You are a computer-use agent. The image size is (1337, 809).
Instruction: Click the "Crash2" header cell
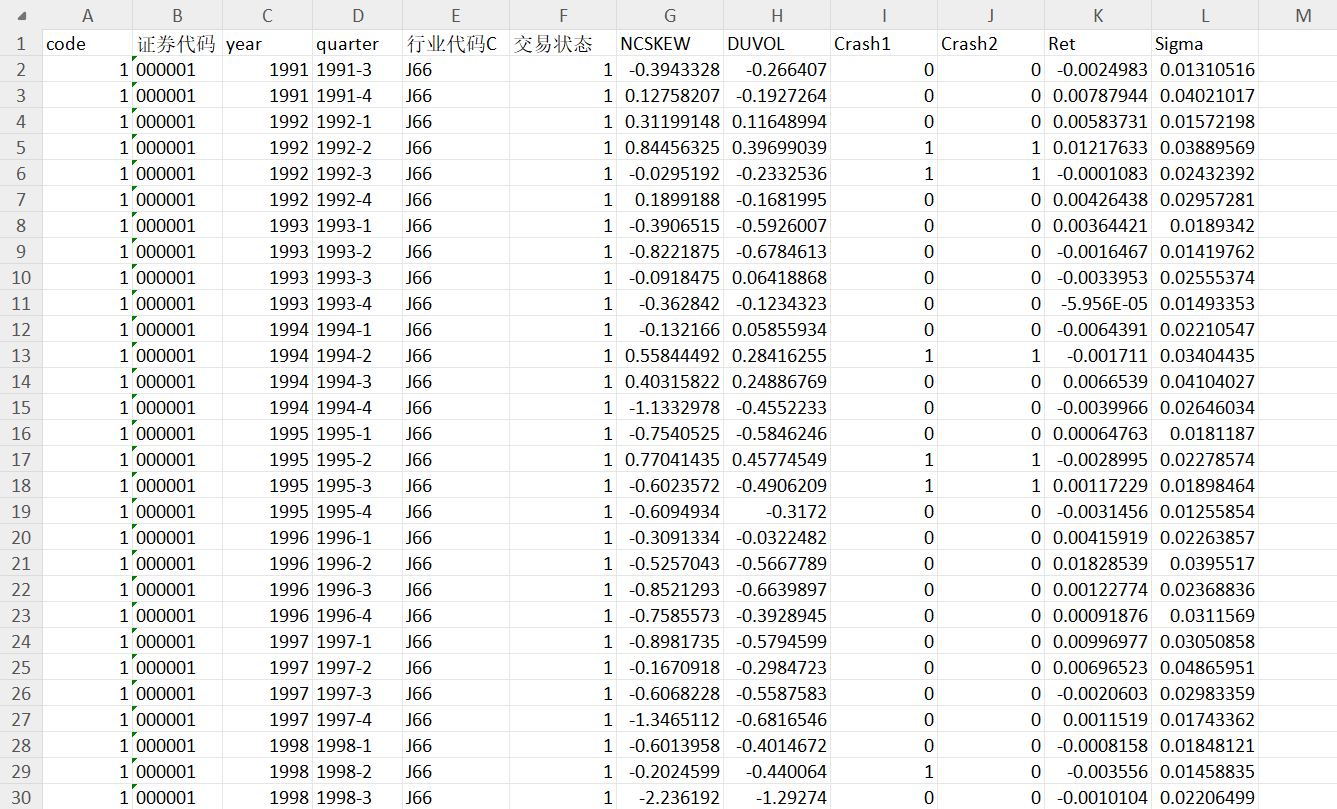click(991, 44)
